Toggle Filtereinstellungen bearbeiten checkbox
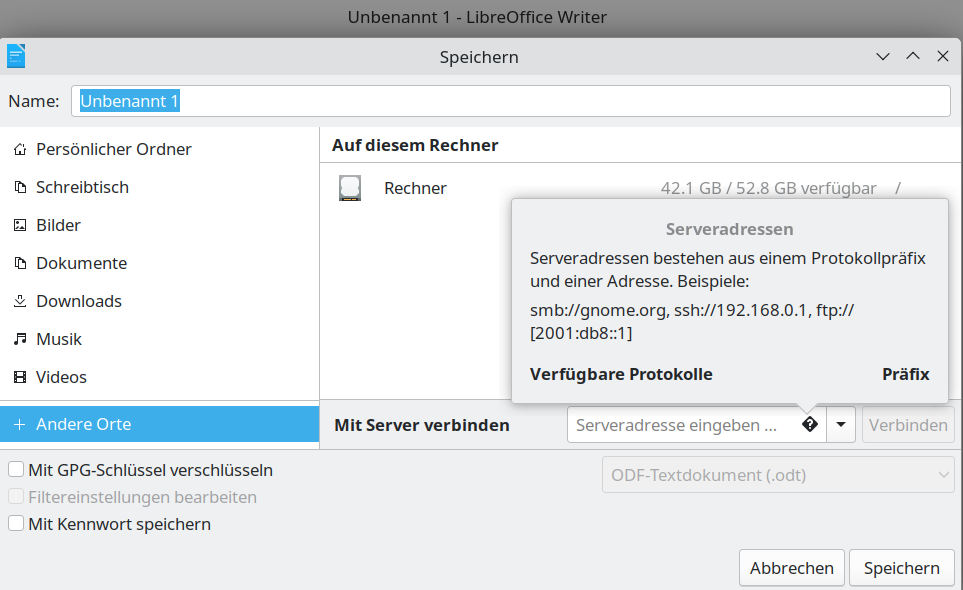This screenshot has width=963, height=590. pyautogui.click(x=16, y=497)
